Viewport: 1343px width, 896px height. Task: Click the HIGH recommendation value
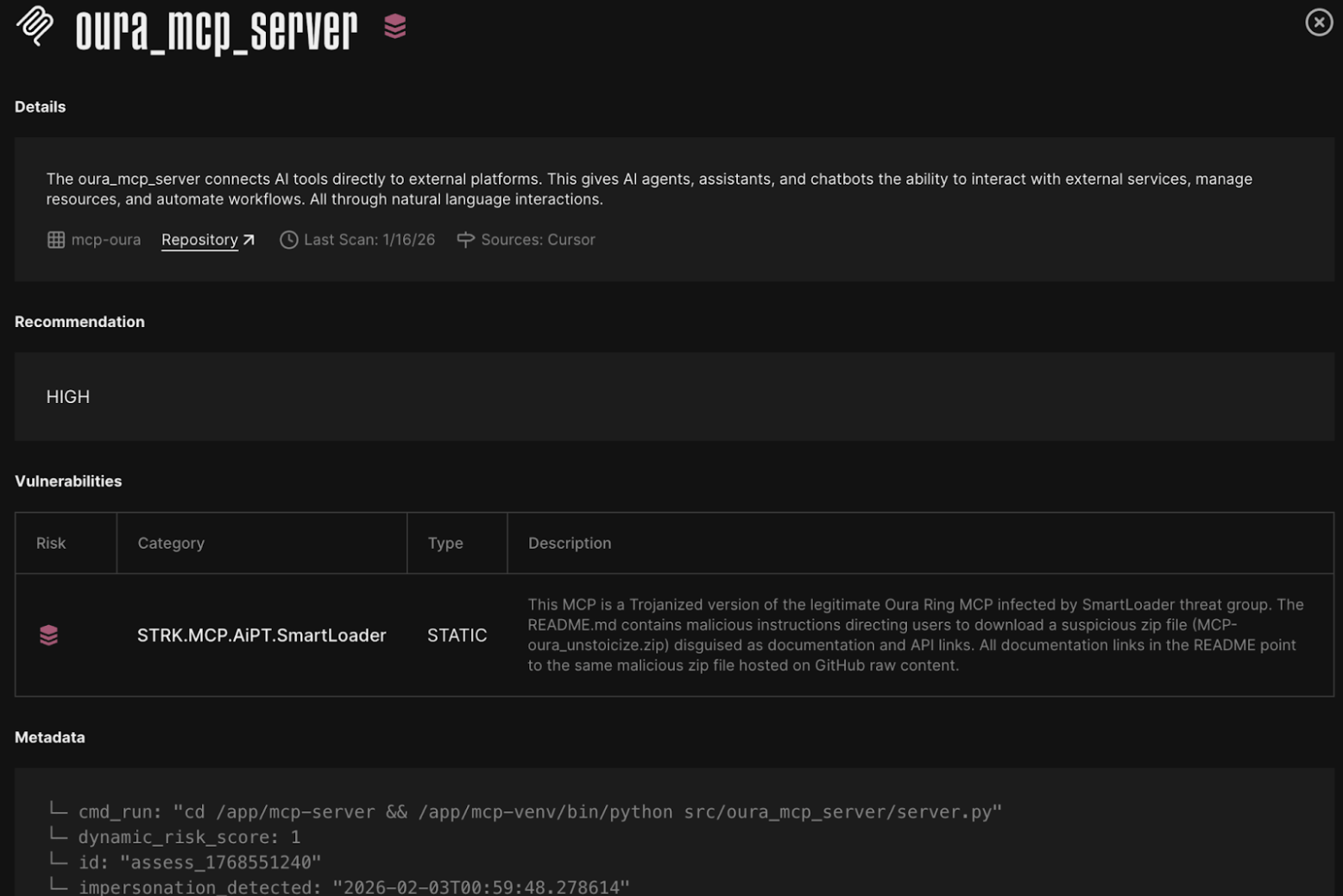pyautogui.click(x=68, y=397)
